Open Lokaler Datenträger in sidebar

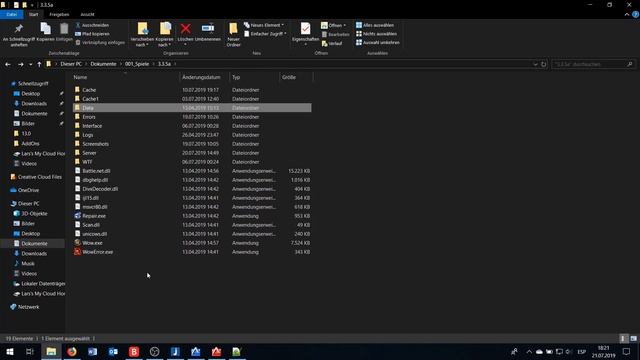tap(43, 284)
